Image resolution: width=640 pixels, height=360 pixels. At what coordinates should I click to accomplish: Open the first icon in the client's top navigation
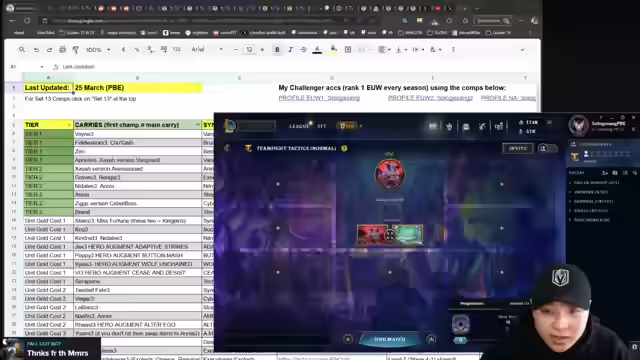click(433, 127)
